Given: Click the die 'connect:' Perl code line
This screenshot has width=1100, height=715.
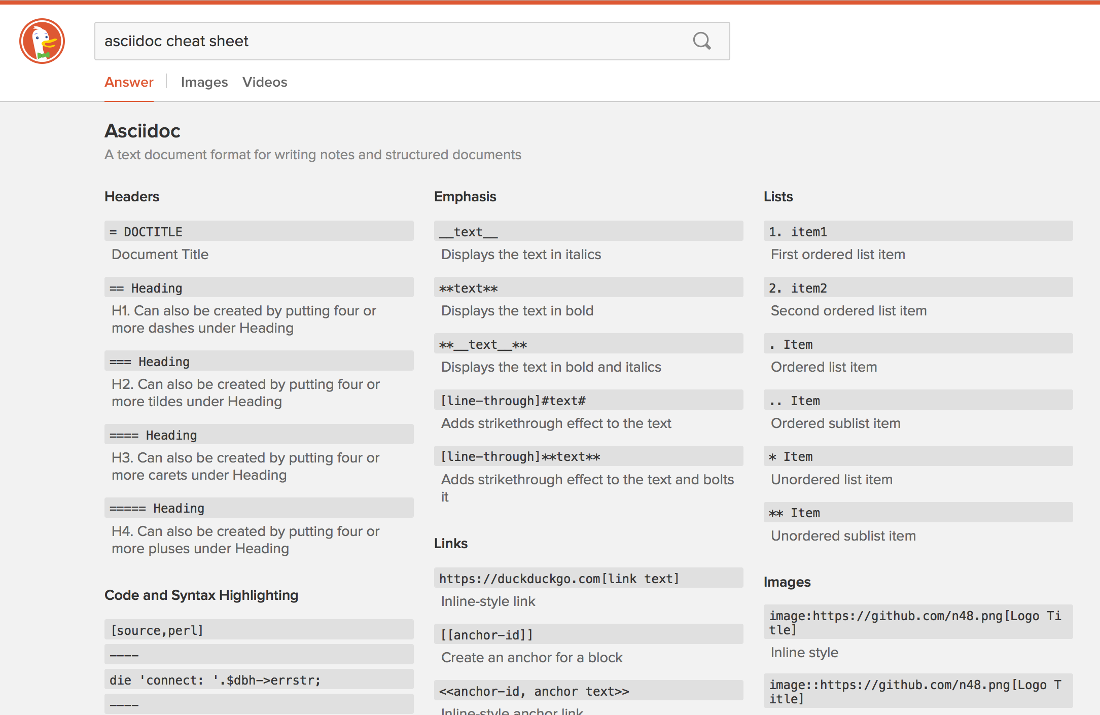Looking at the screenshot, I should (x=259, y=679).
